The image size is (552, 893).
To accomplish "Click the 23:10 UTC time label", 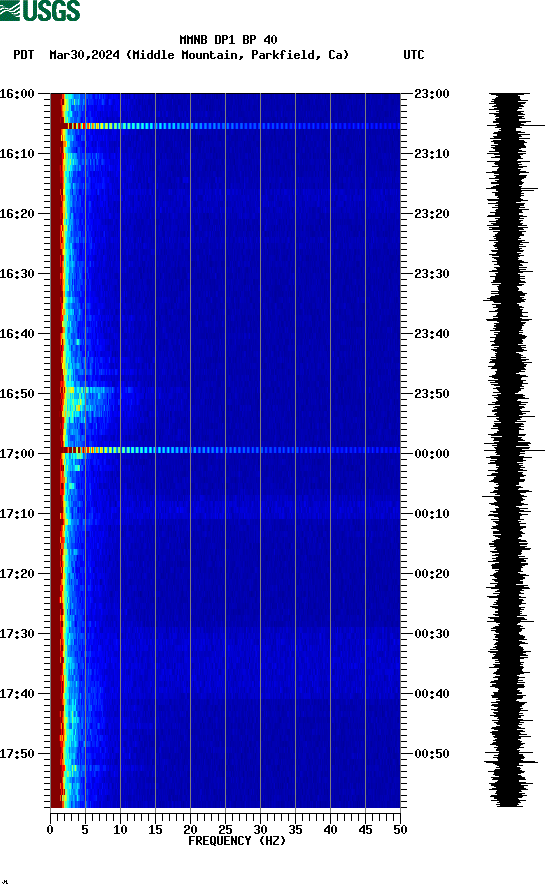I will 432,154.
